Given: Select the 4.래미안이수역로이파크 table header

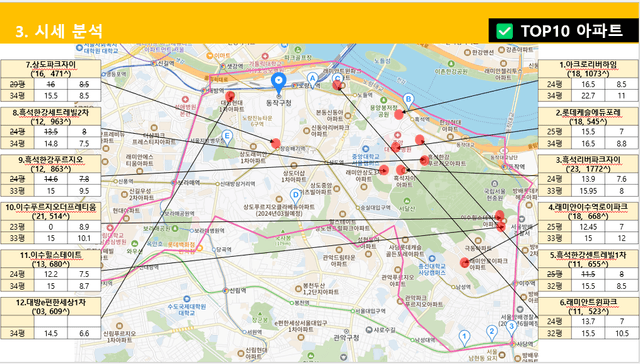Looking at the screenshot, I should [x=588, y=212].
